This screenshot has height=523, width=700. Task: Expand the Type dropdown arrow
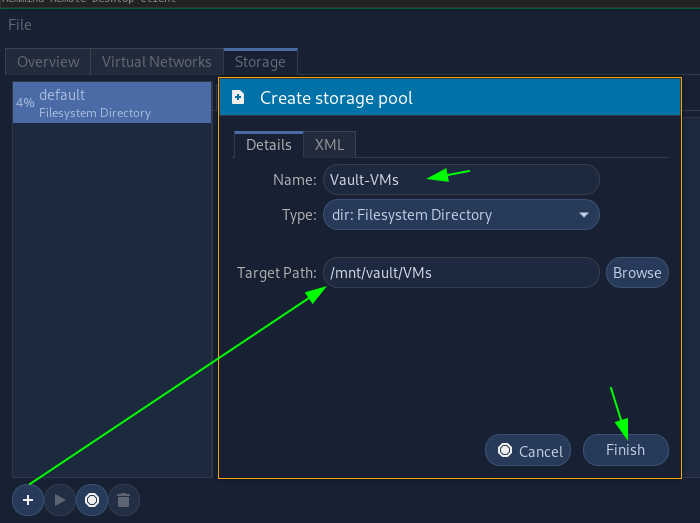(583, 214)
